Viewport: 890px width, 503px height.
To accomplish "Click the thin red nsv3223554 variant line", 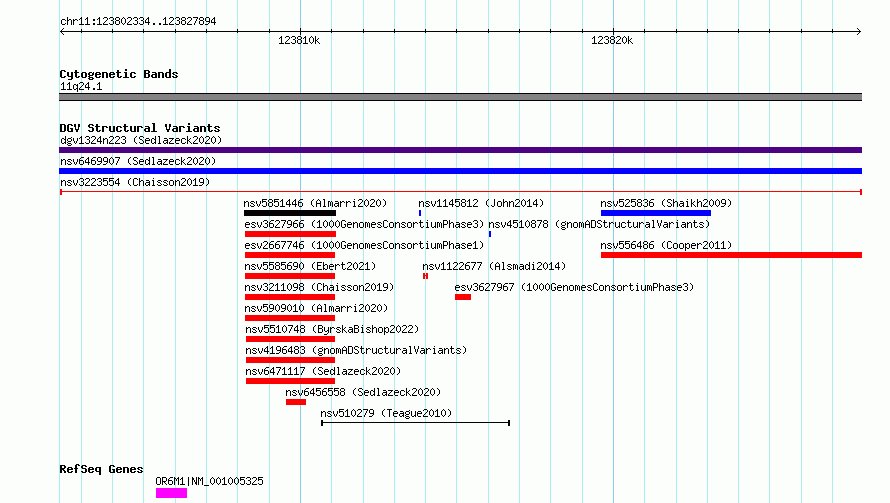I will coord(460,192).
